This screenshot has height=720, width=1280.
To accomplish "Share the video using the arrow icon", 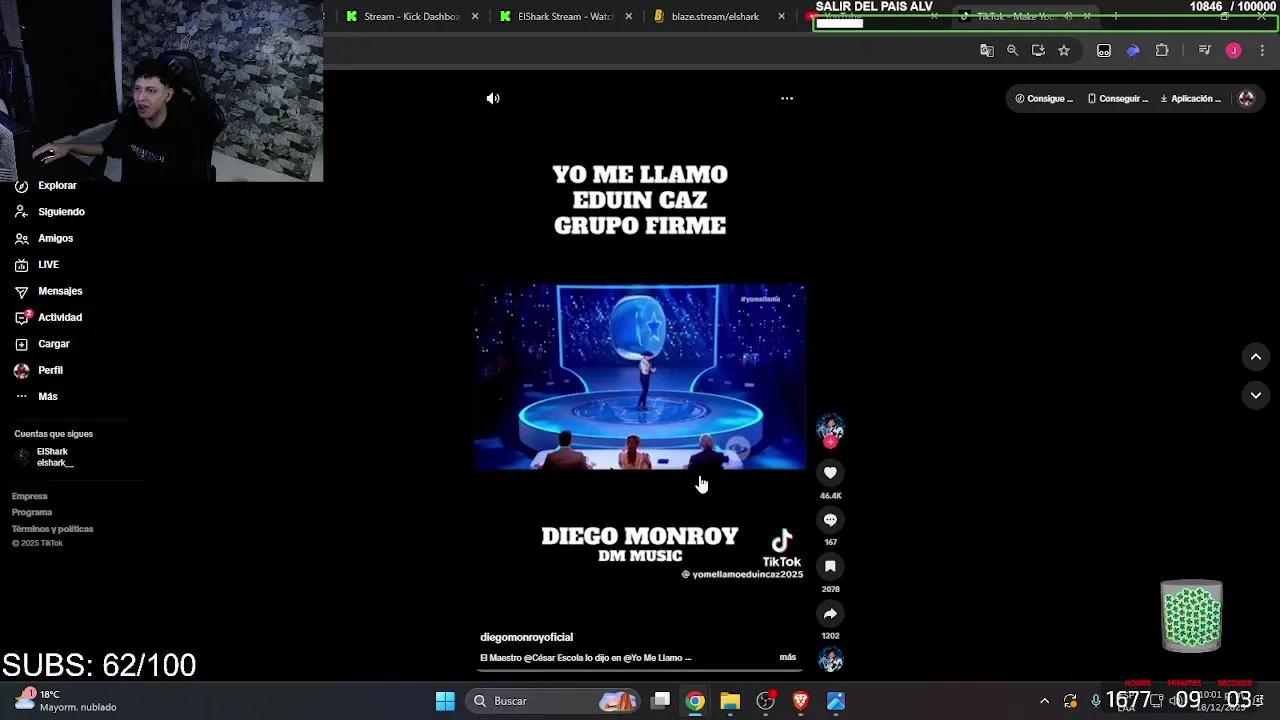I will 830,613.
